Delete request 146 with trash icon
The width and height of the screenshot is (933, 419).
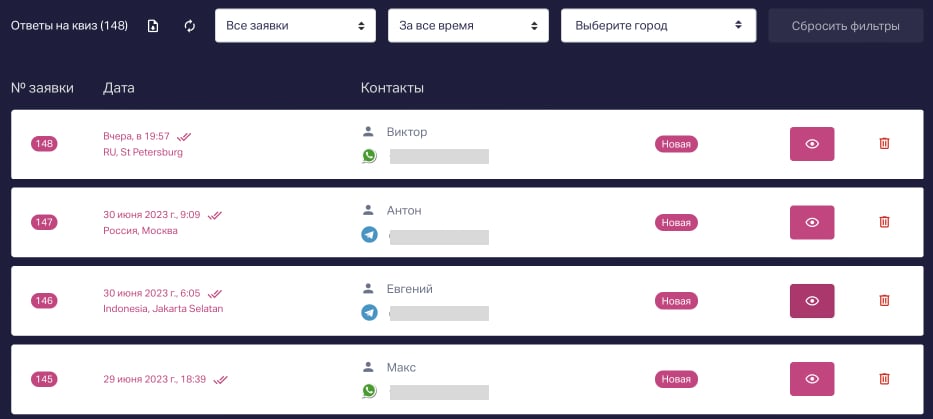tap(884, 300)
